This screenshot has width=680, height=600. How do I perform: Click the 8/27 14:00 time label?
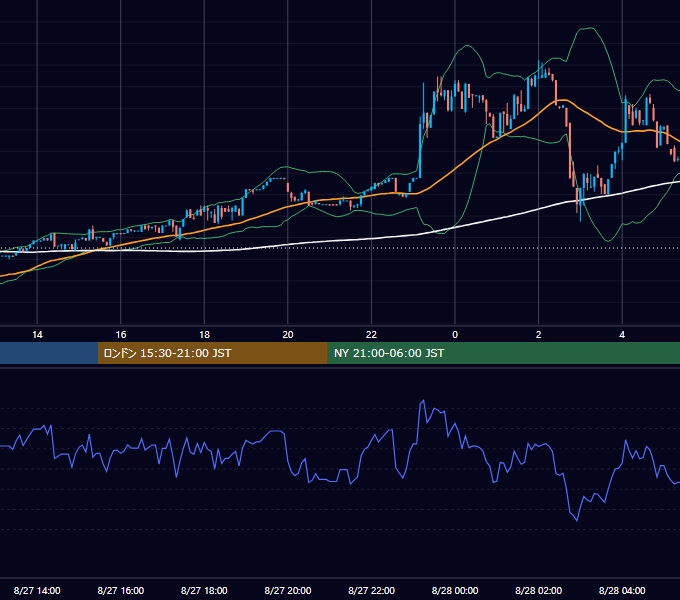pyautogui.click(x=37, y=590)
